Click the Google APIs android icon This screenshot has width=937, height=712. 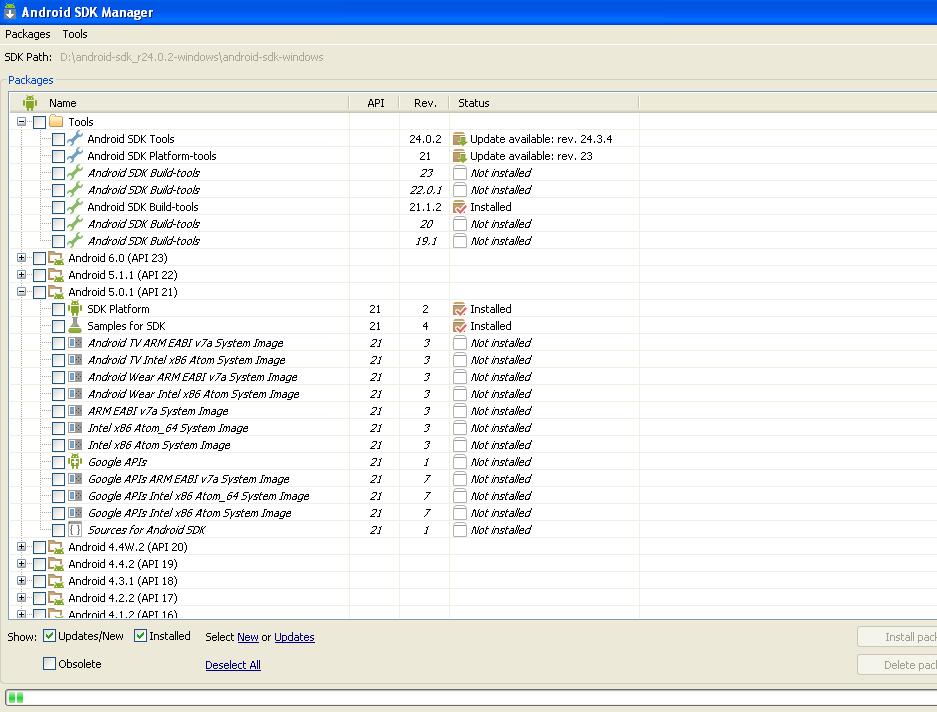coord(75,462)
